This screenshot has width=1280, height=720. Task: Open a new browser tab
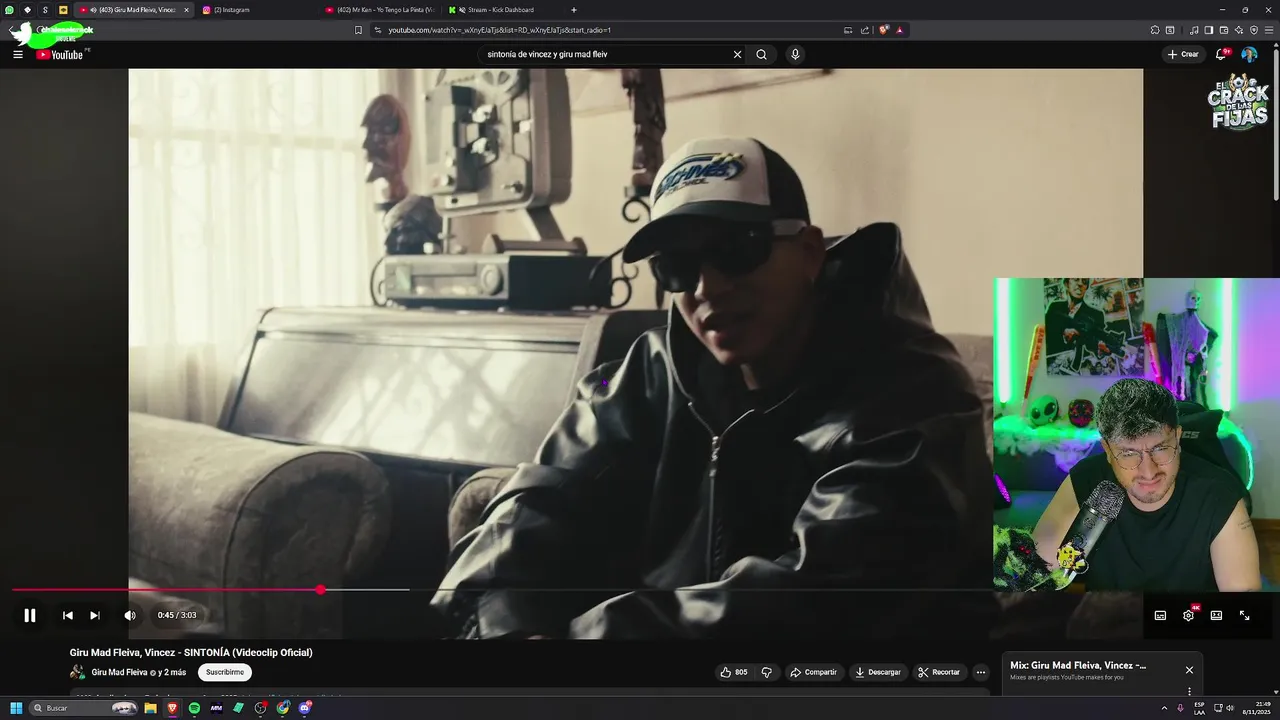[x=573, y=10]
